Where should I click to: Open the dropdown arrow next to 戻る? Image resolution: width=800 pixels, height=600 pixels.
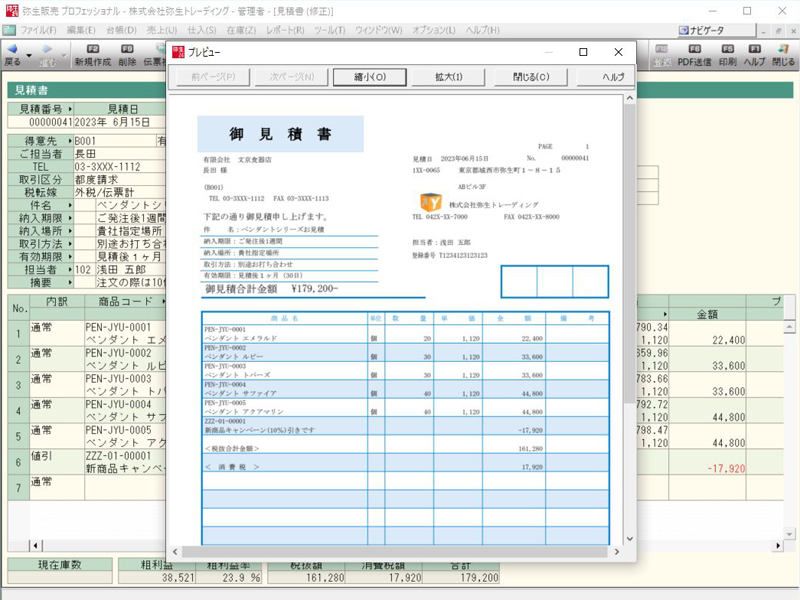coord(29,55)
